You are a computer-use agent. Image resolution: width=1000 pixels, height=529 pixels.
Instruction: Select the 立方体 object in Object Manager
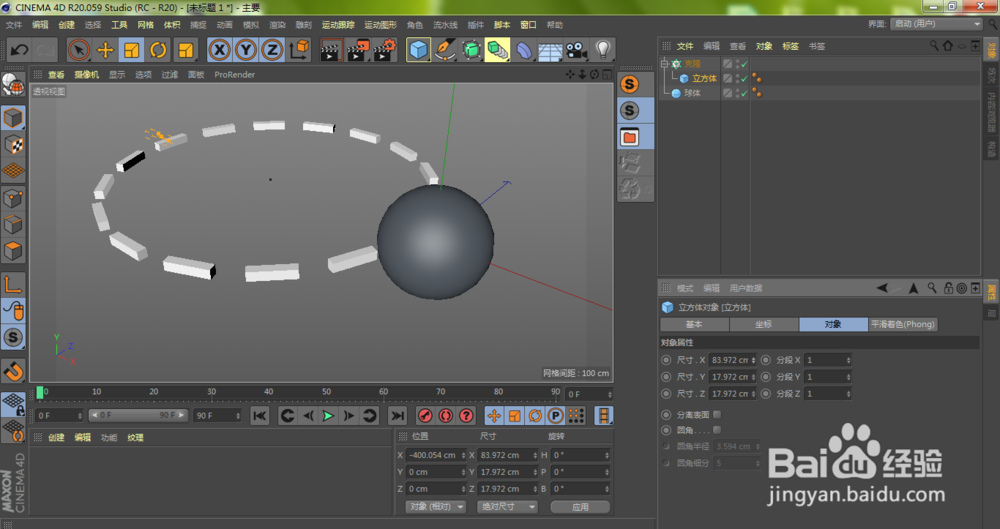click(704, 78)
